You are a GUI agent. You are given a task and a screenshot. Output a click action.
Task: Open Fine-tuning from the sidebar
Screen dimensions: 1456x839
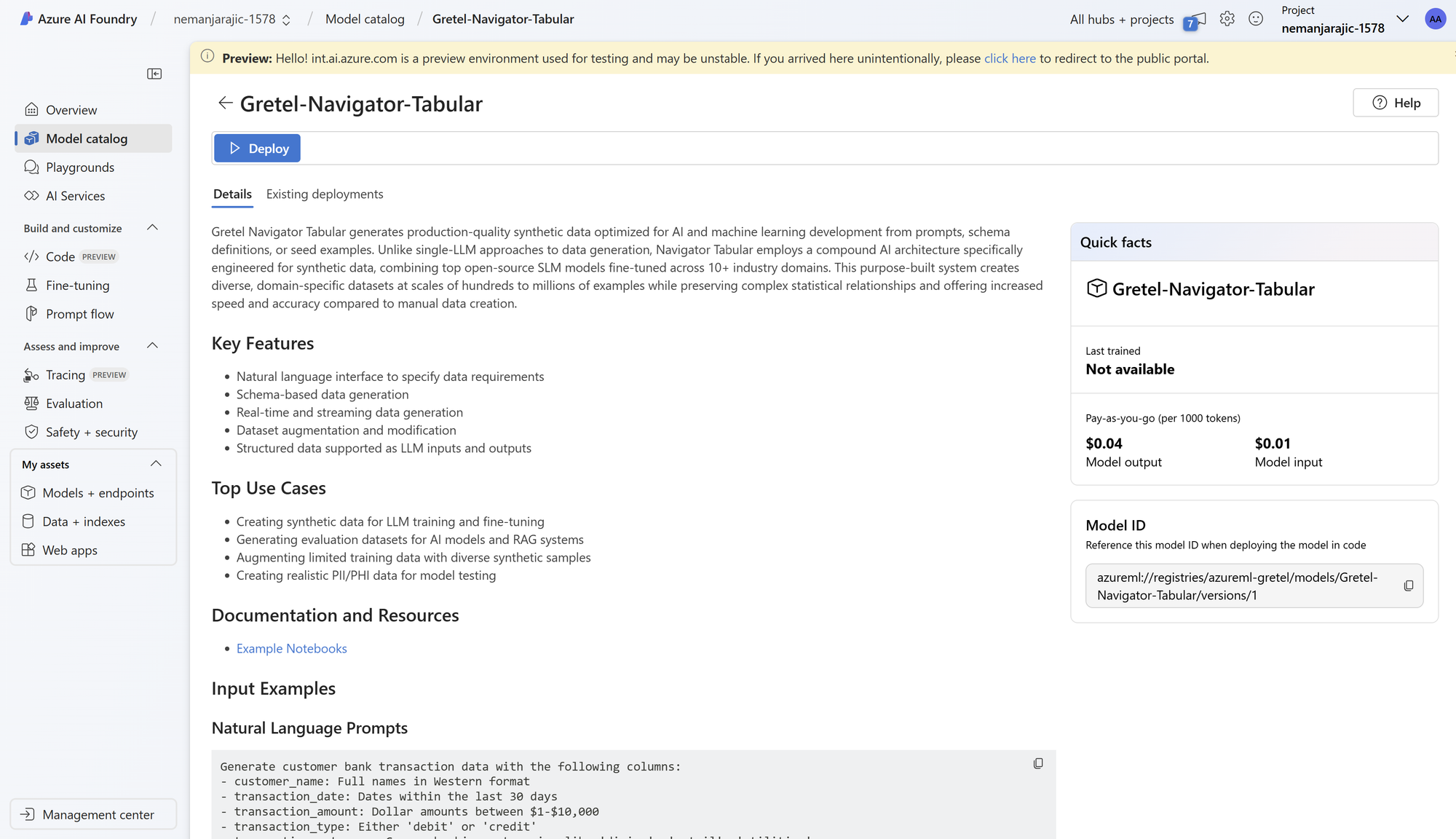point(94,285)
